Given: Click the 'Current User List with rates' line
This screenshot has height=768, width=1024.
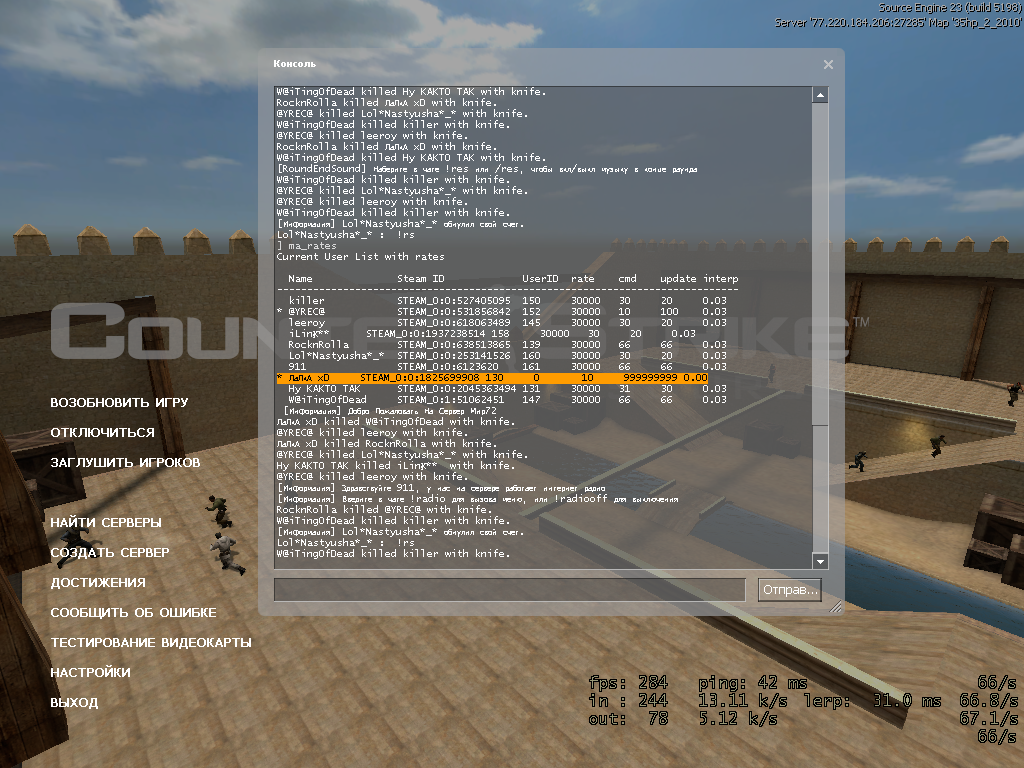Looking at the screenshot, I should (x=360, y=257).
